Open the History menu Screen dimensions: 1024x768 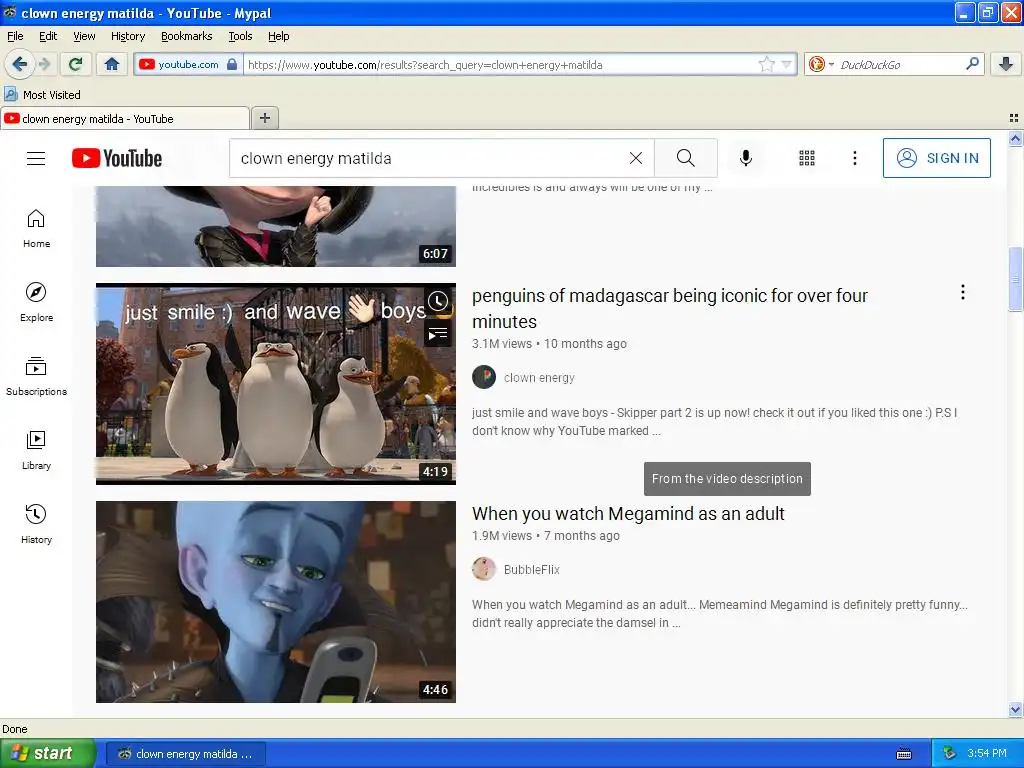click(127, 36)
